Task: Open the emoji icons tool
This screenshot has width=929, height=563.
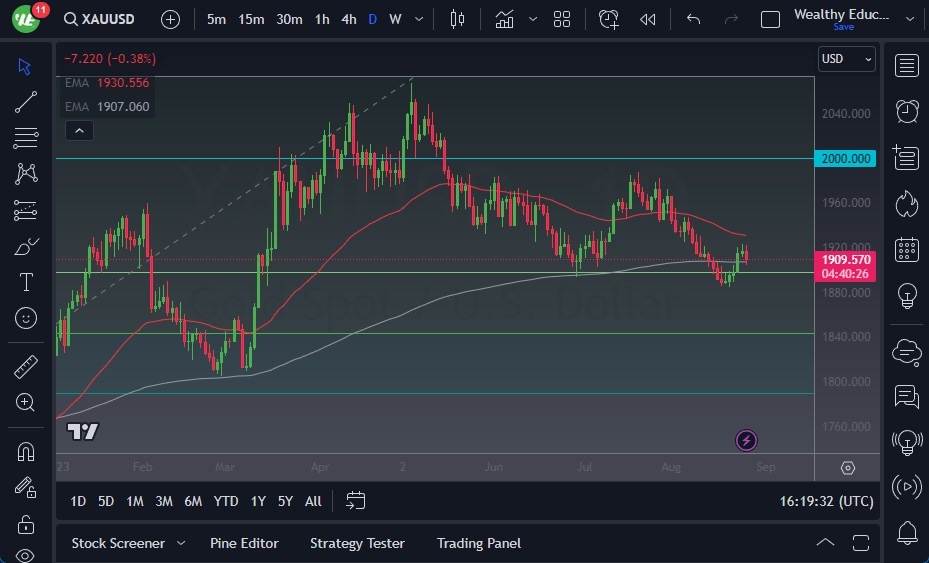Action: pyautogui.click(x=26, y=318)
